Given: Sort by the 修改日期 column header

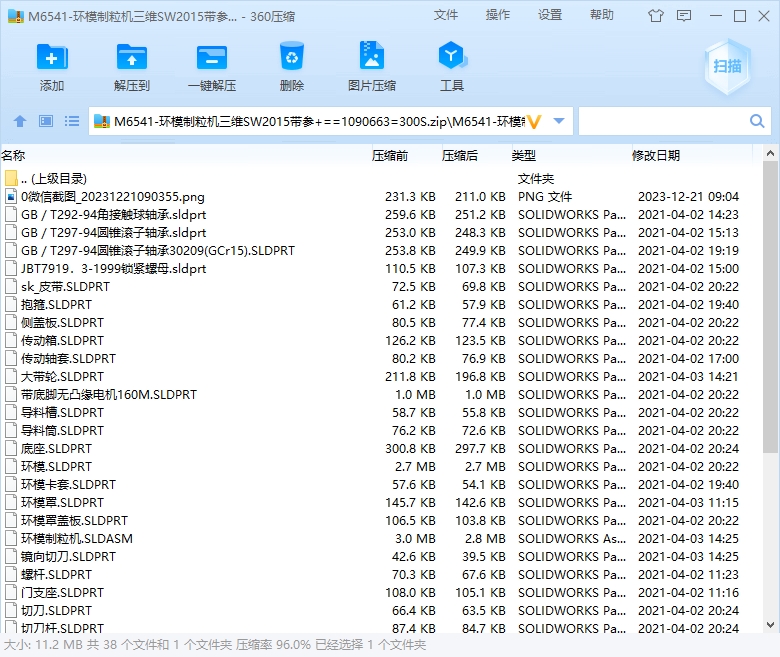Looking at the screenshot, I should (656, 156).
